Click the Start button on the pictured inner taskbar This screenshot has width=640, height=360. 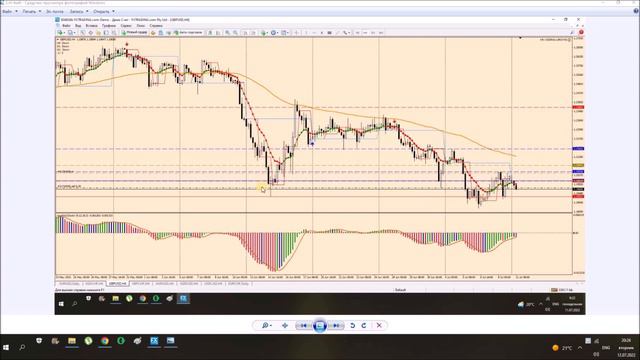point(61,304)
